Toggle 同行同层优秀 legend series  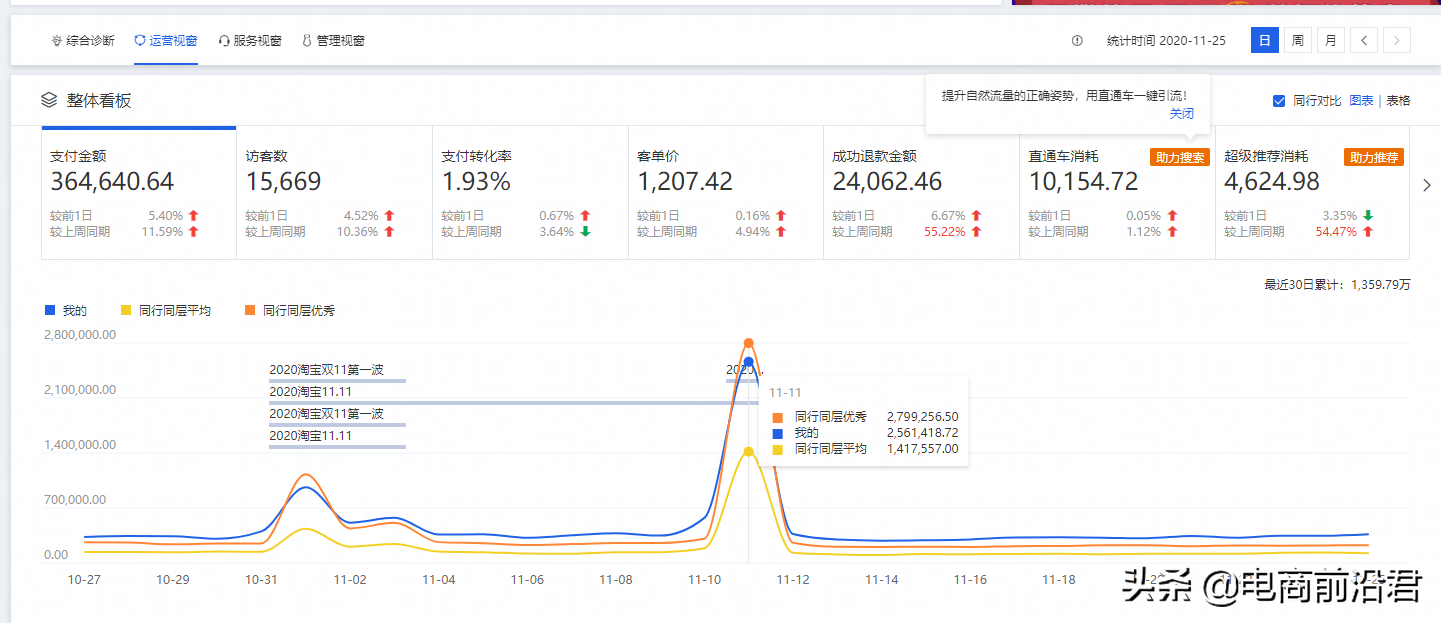(x=290, y=311)
